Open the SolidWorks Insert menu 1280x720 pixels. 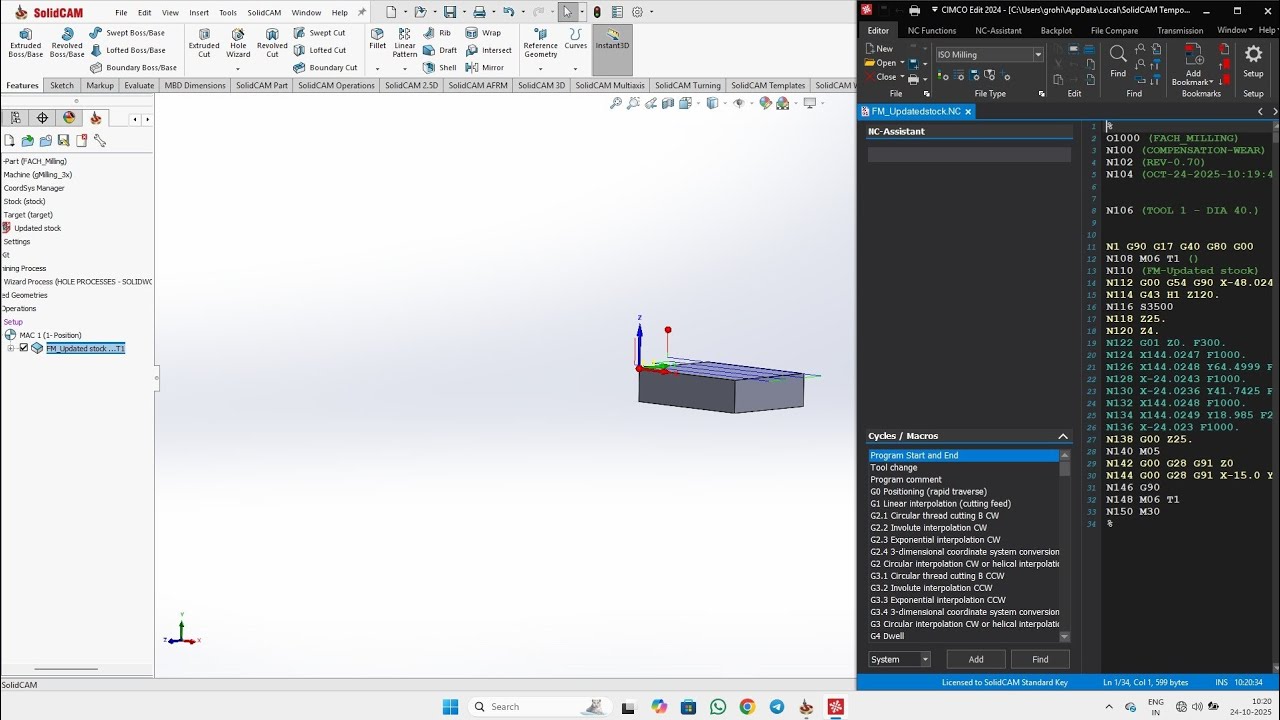199,13
